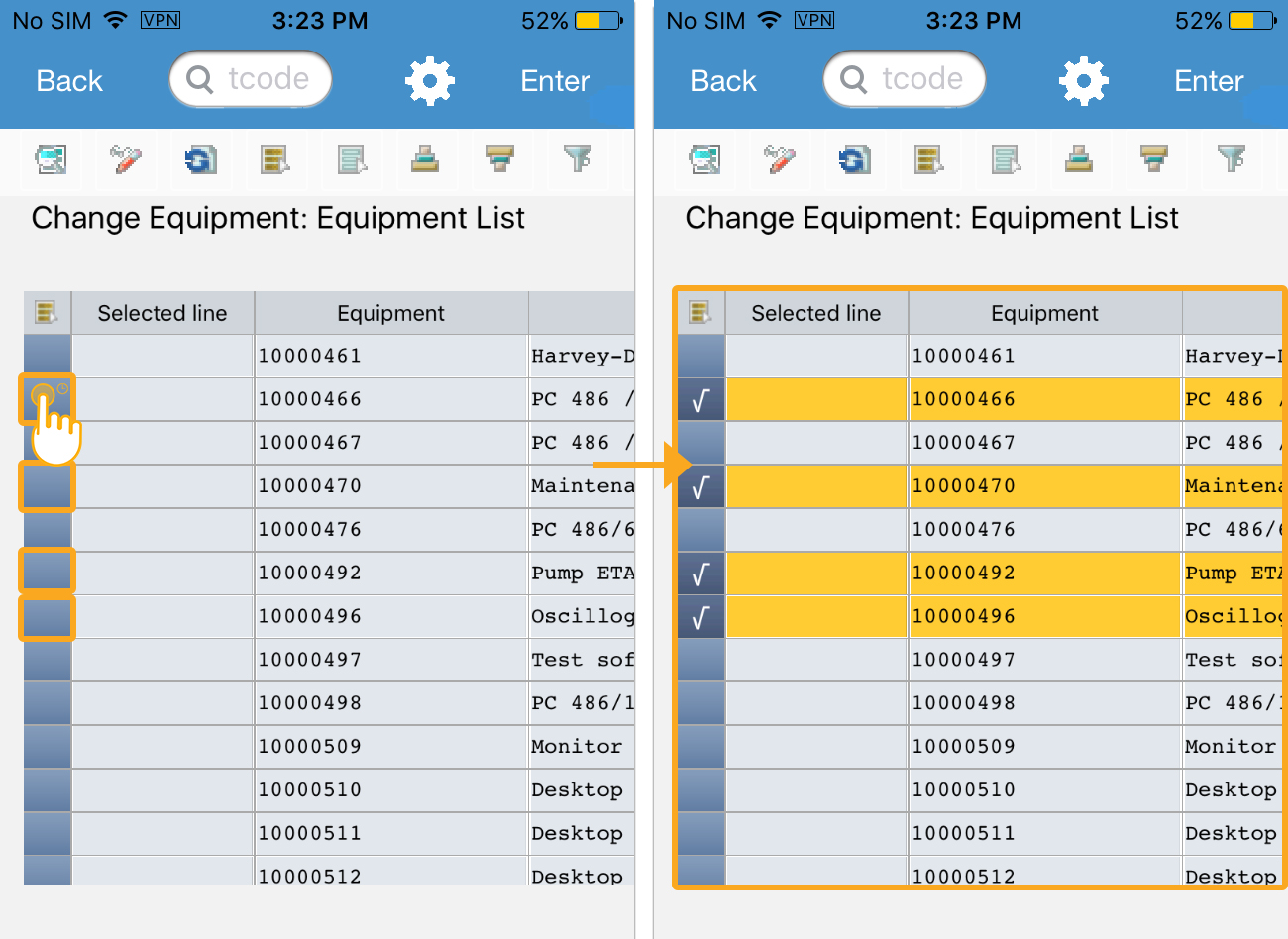Click Deselect All icon in right toolbar

point(1005,159)
